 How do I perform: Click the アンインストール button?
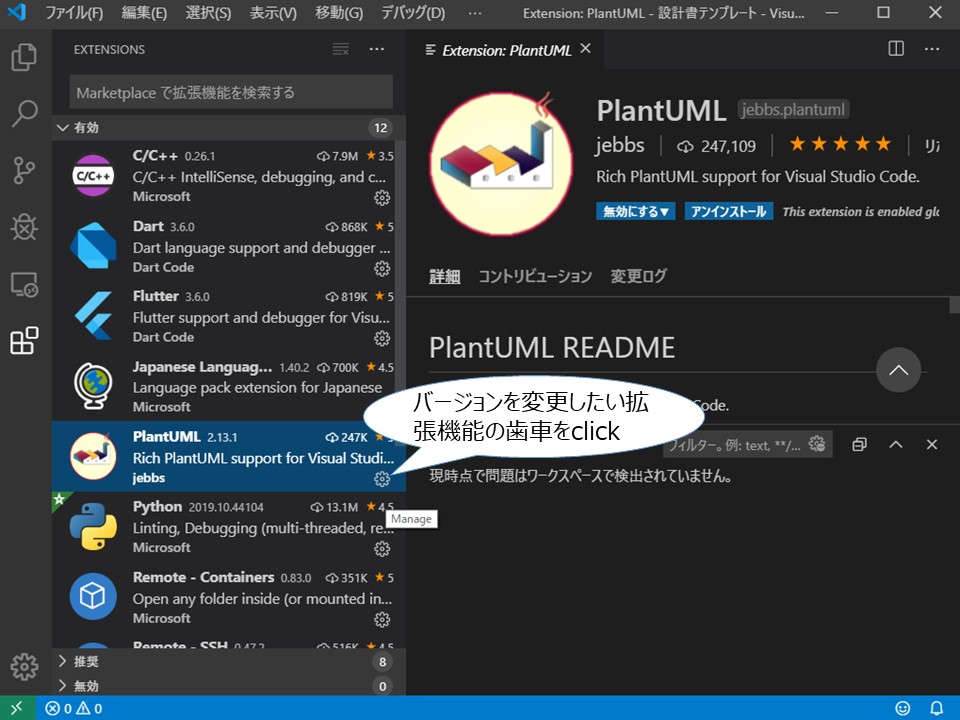click(x=729, y=211)
